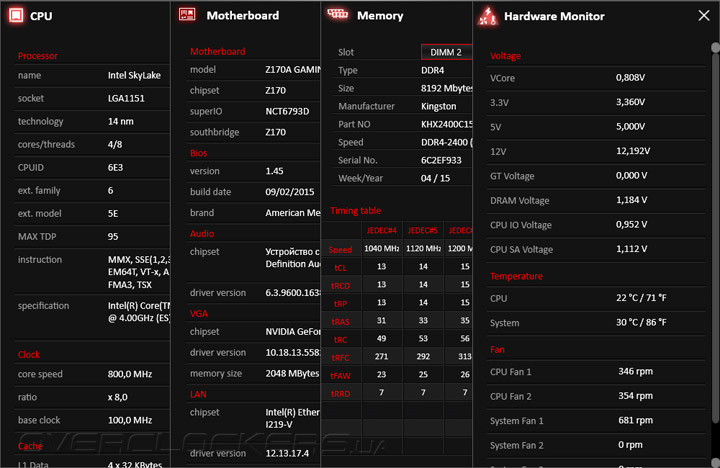The height and width of the screenshot is (468, 720).
Task: Click the DRAM Voltage value 1,184 V
Action: tap(631, 200)
